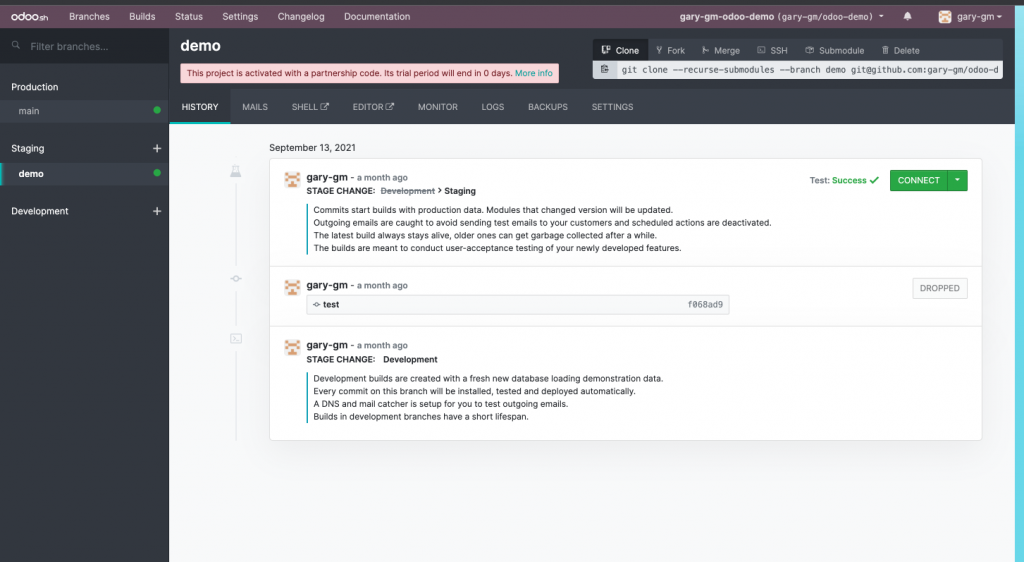
Task: Follow the More info link in trial banner
Action: (534, 73)
